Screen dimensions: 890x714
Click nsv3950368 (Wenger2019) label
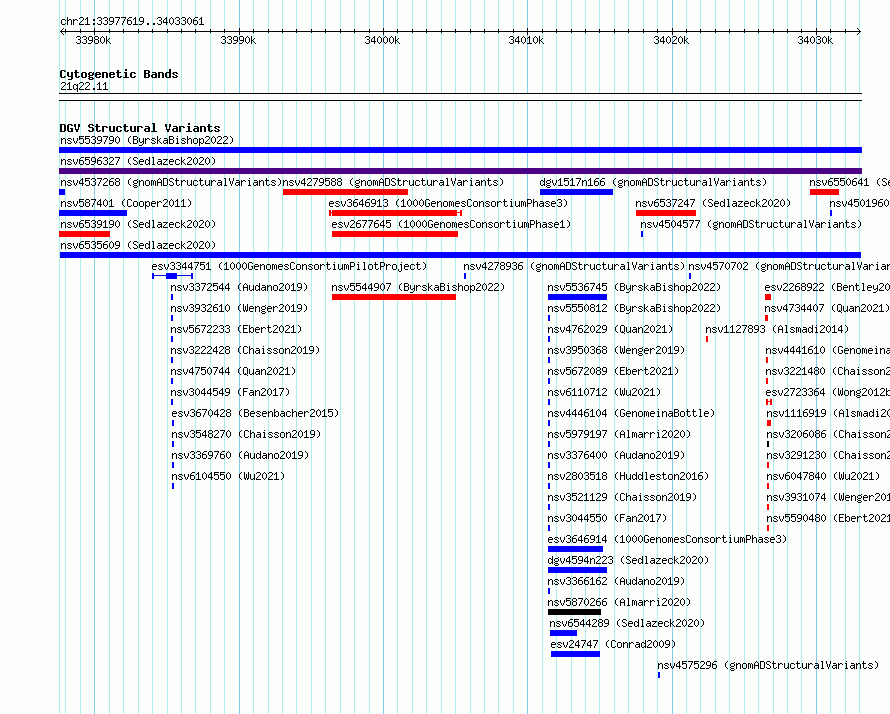[616, 350]
